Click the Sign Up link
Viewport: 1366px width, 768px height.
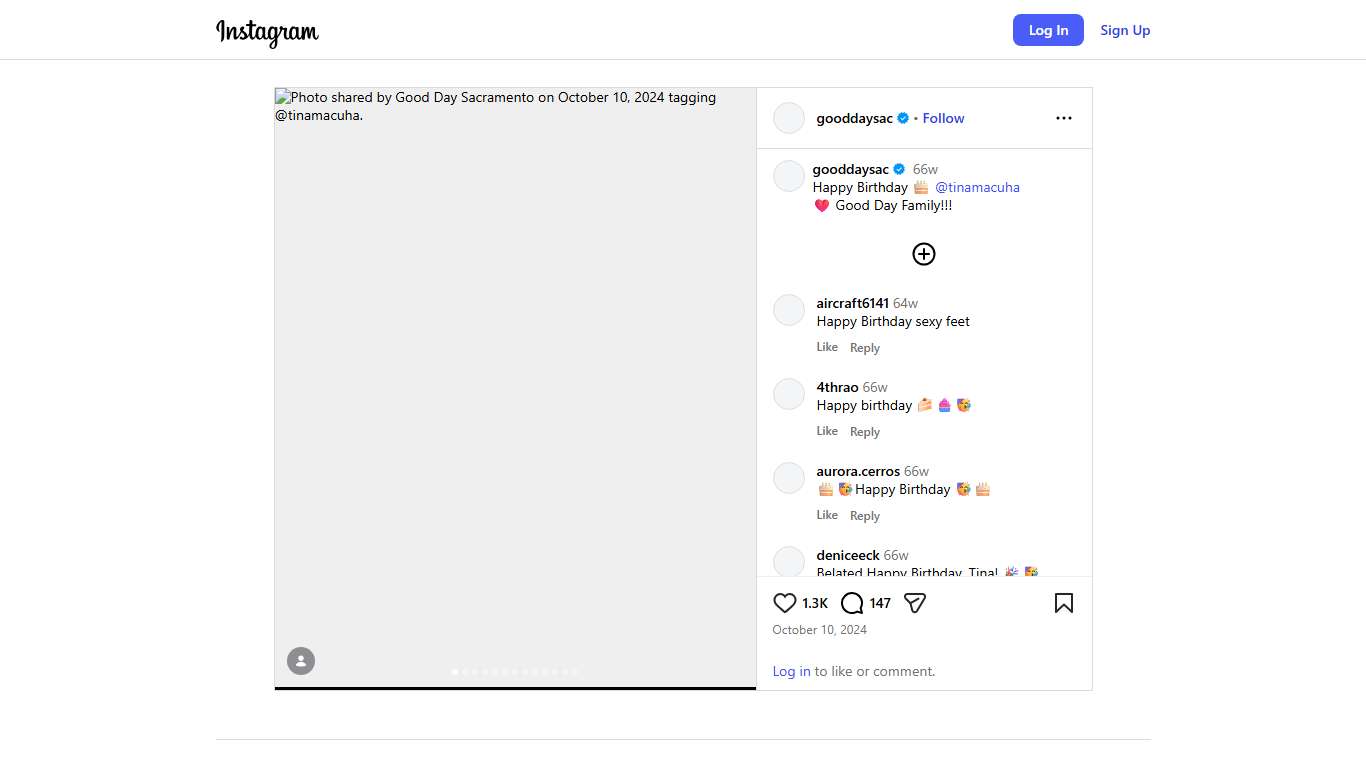tap(1125, 30)
